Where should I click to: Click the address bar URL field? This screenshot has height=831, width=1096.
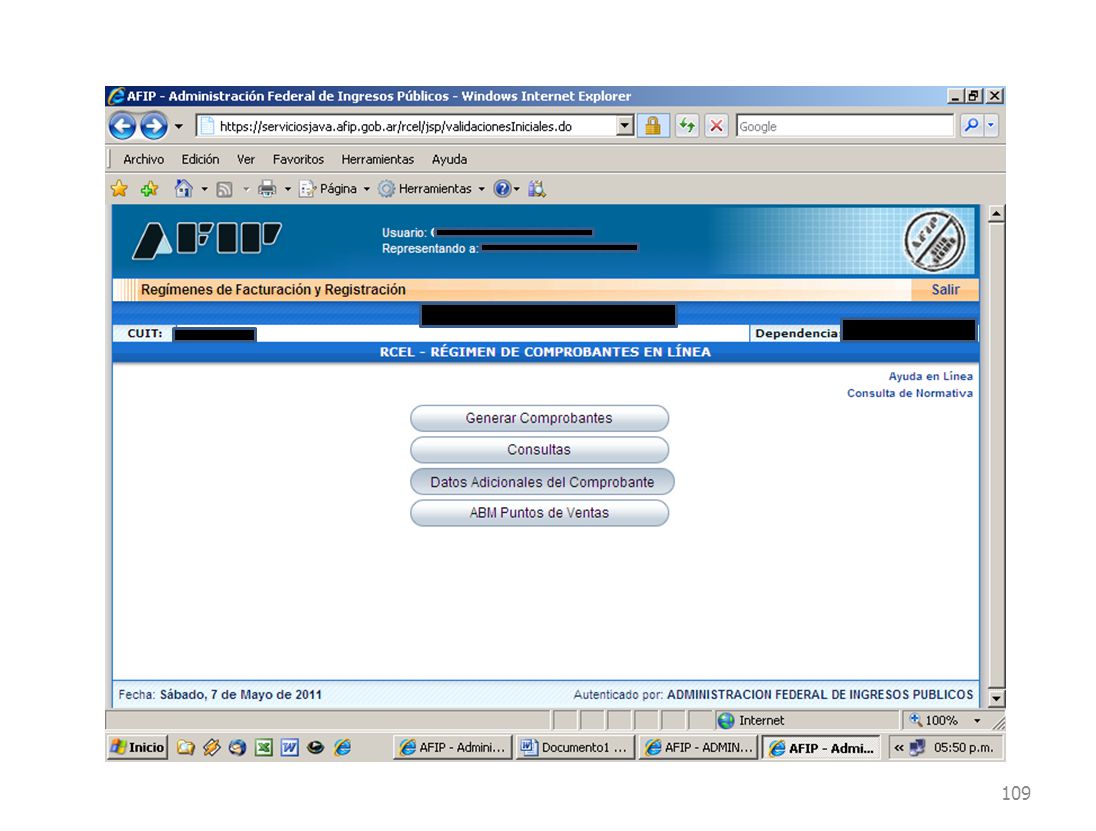pos(406,127)
